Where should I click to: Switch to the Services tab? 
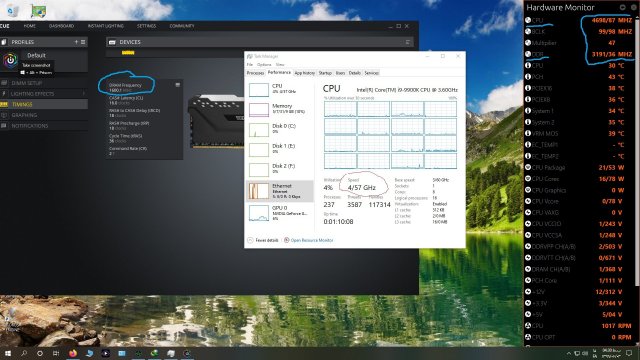(371, 73)
